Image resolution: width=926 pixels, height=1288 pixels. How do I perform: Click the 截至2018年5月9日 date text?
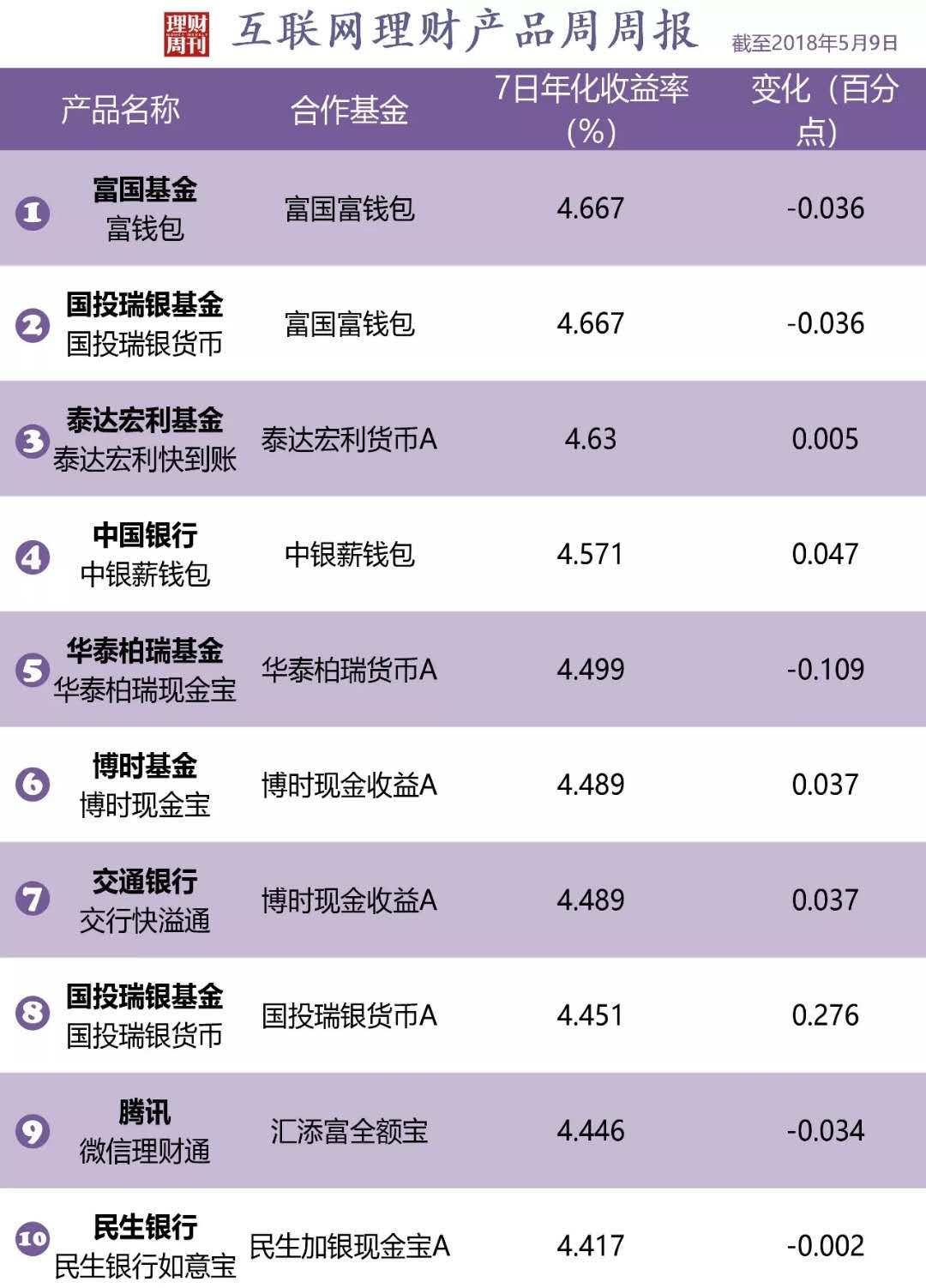pos(815,43)
